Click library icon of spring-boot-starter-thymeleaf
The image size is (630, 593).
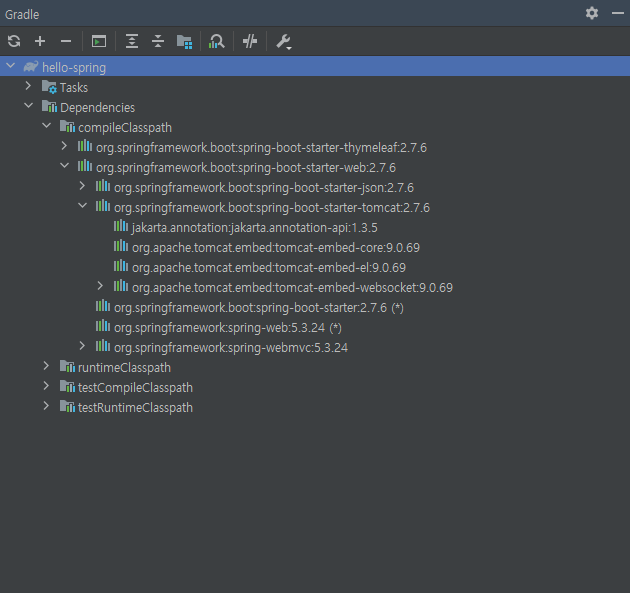pos(85,146)
